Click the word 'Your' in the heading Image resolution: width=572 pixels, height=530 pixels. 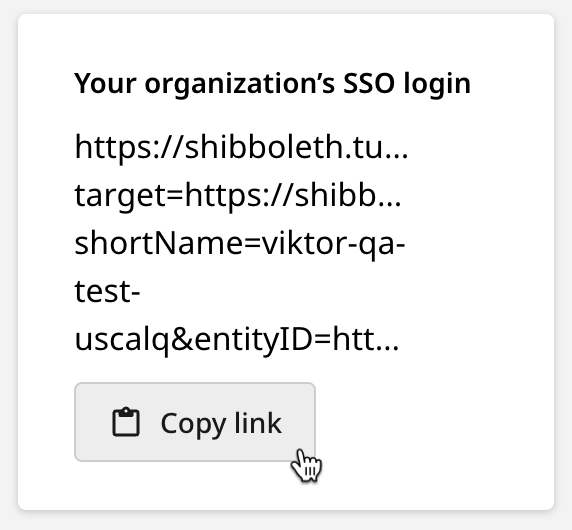click(x=105, y=84)
